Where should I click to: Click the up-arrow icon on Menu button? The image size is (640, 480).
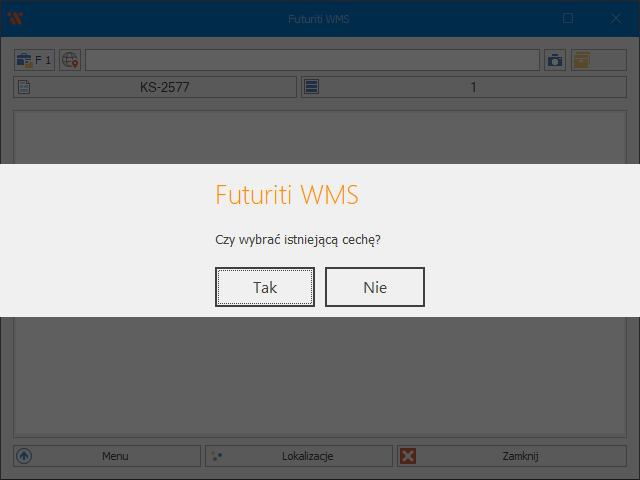pyautogui.click(x=25, y=456)
